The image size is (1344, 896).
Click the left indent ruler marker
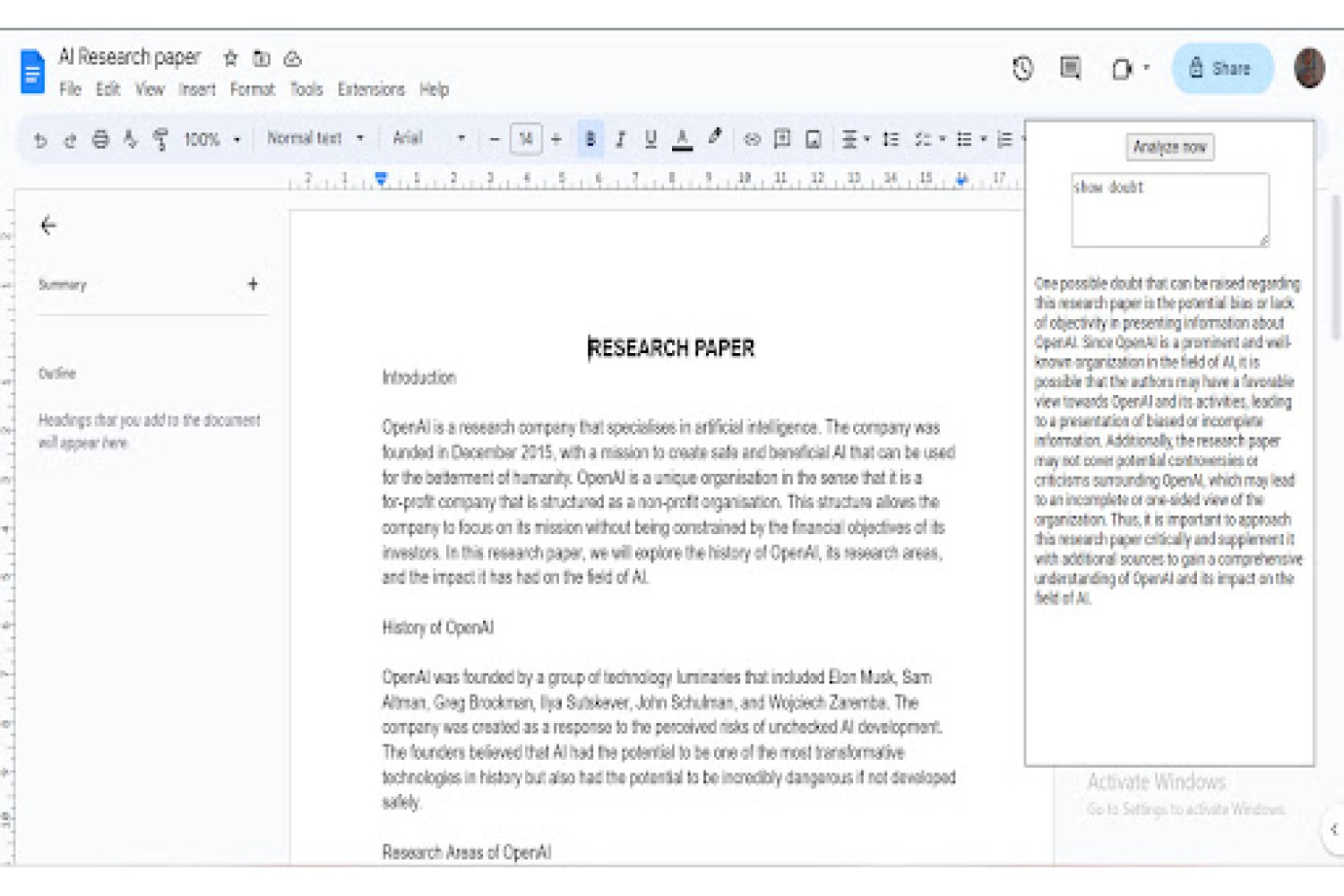point(381,178)
